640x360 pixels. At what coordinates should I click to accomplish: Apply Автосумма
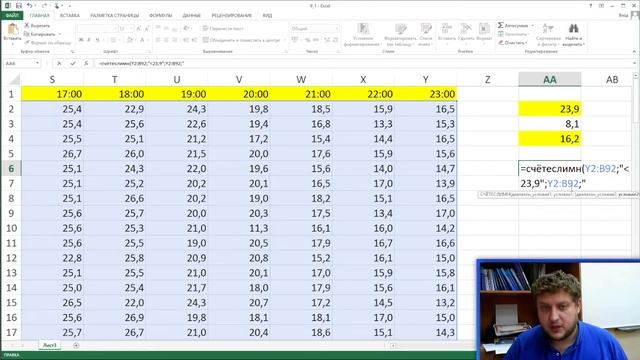(513, 26)
